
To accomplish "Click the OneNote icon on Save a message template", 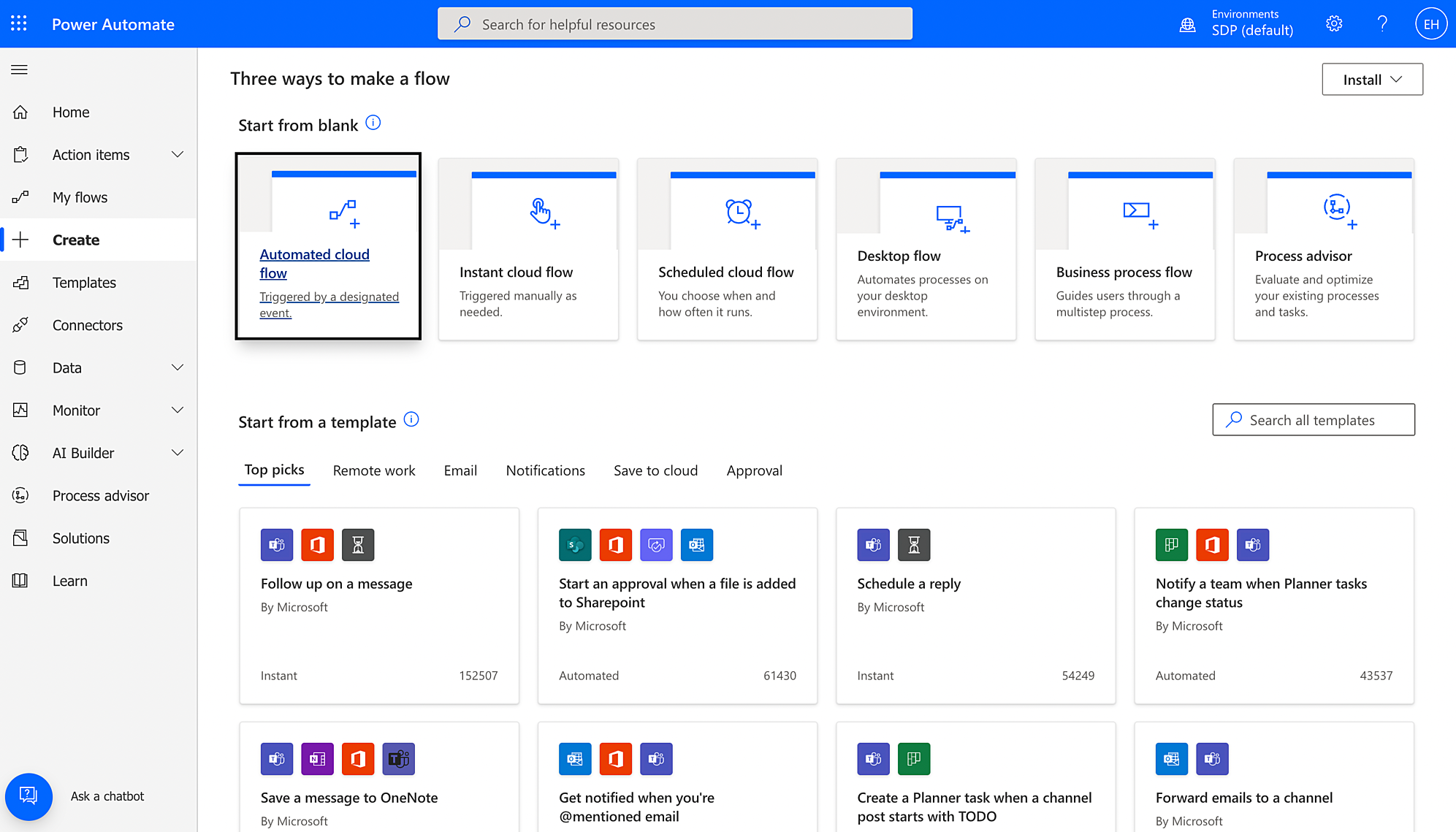I will 317,759.
